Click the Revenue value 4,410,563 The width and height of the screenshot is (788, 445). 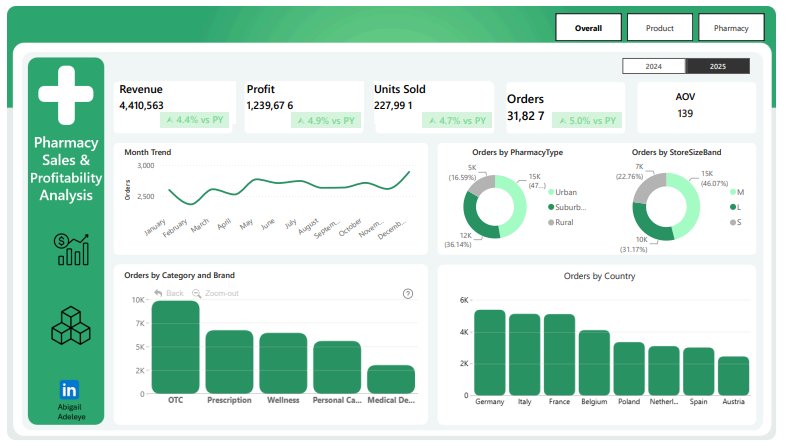click(141, 106)
